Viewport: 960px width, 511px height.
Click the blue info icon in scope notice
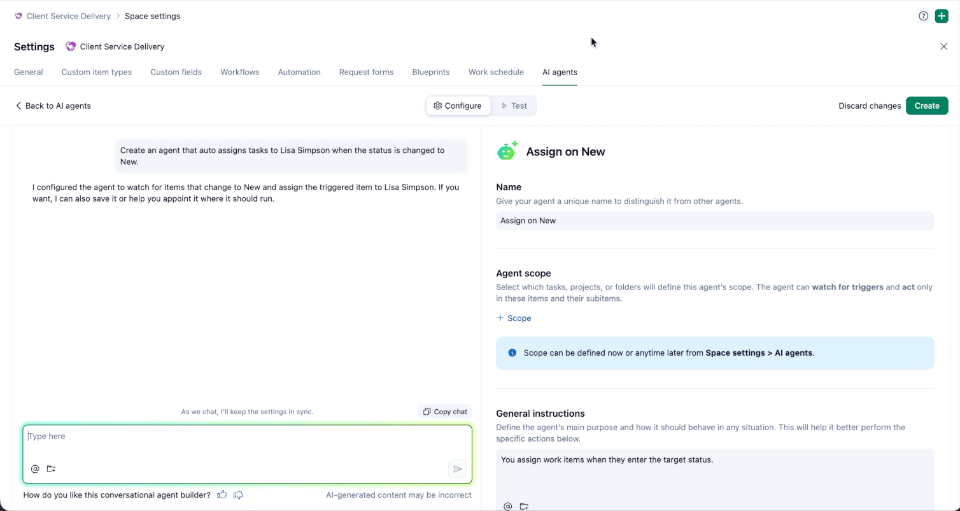pyautogui.click(x=512, y=353)
